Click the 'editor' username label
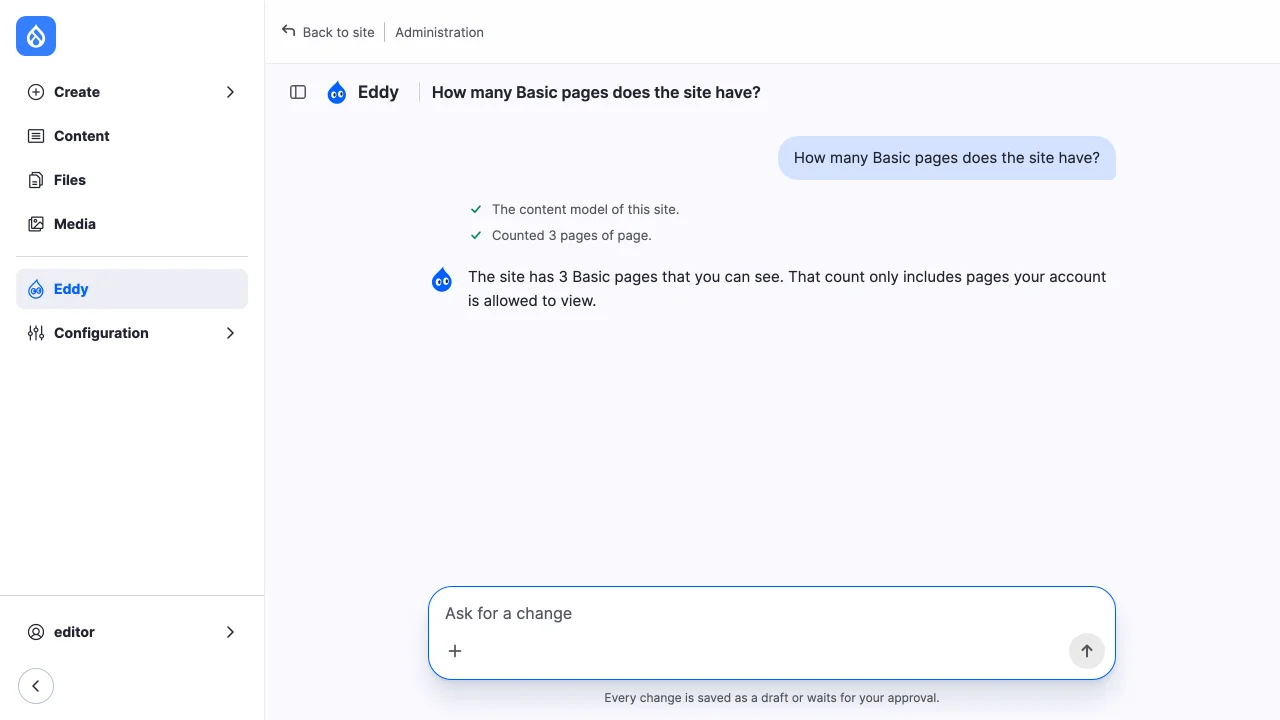This screenshot has height=720, width=1280. coord(74,632)
